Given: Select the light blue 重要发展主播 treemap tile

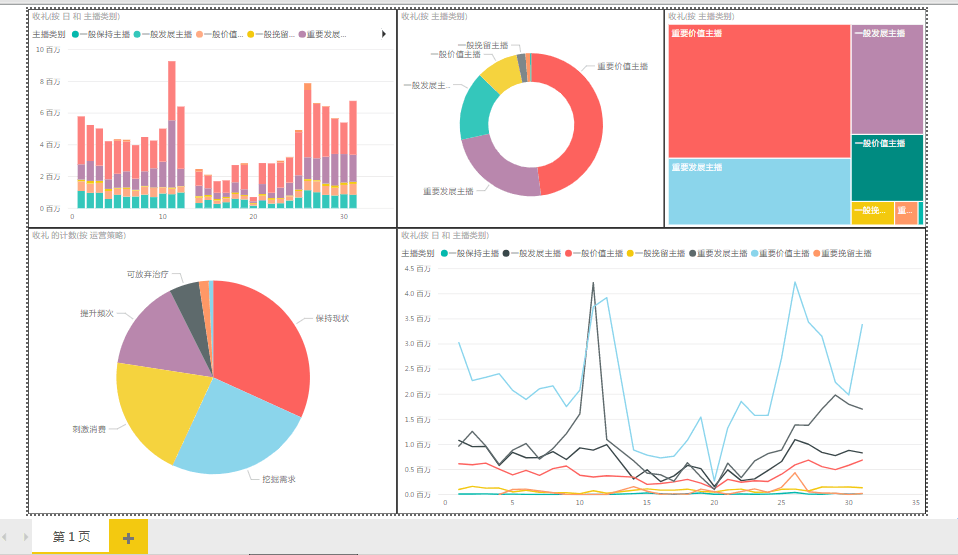Looking at the screenshot, I should tap(759, 192).
